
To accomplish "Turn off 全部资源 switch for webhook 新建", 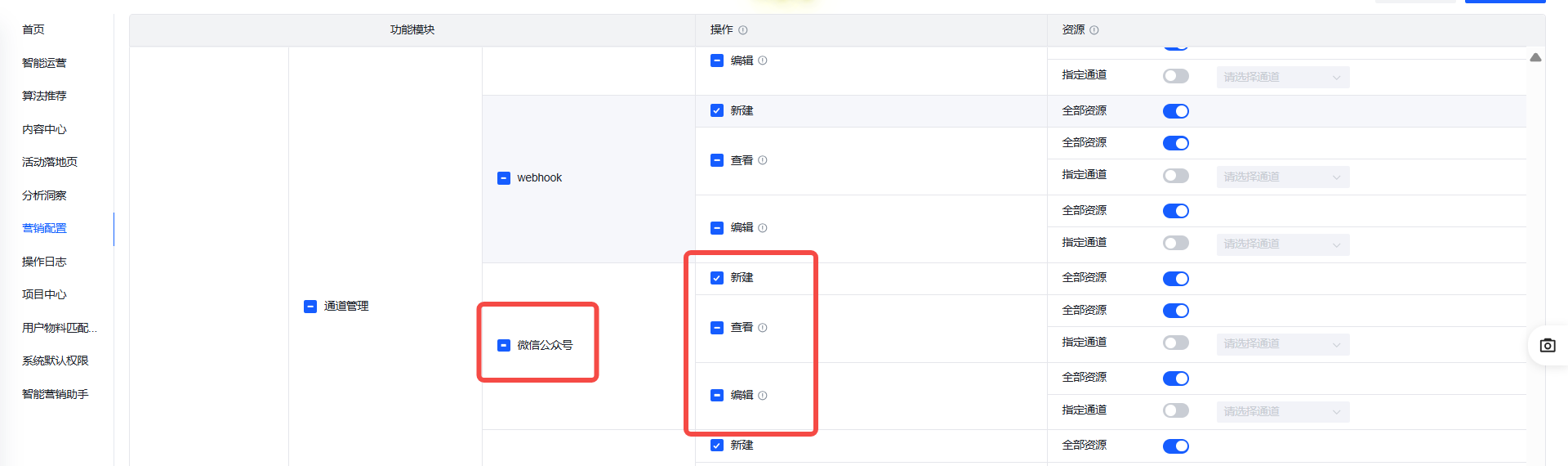I will (x=1176, y=111).
